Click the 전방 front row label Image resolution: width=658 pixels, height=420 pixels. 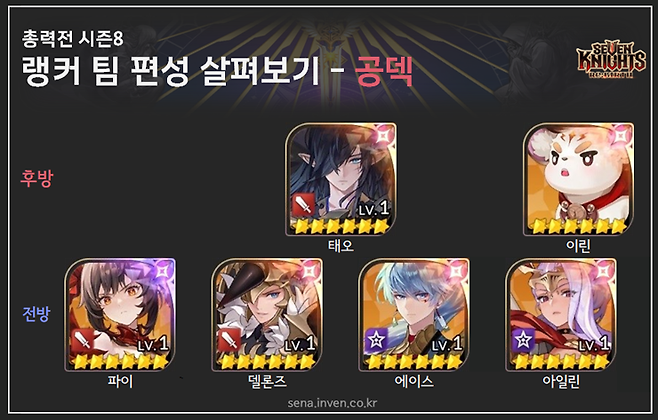pos(37,314)
